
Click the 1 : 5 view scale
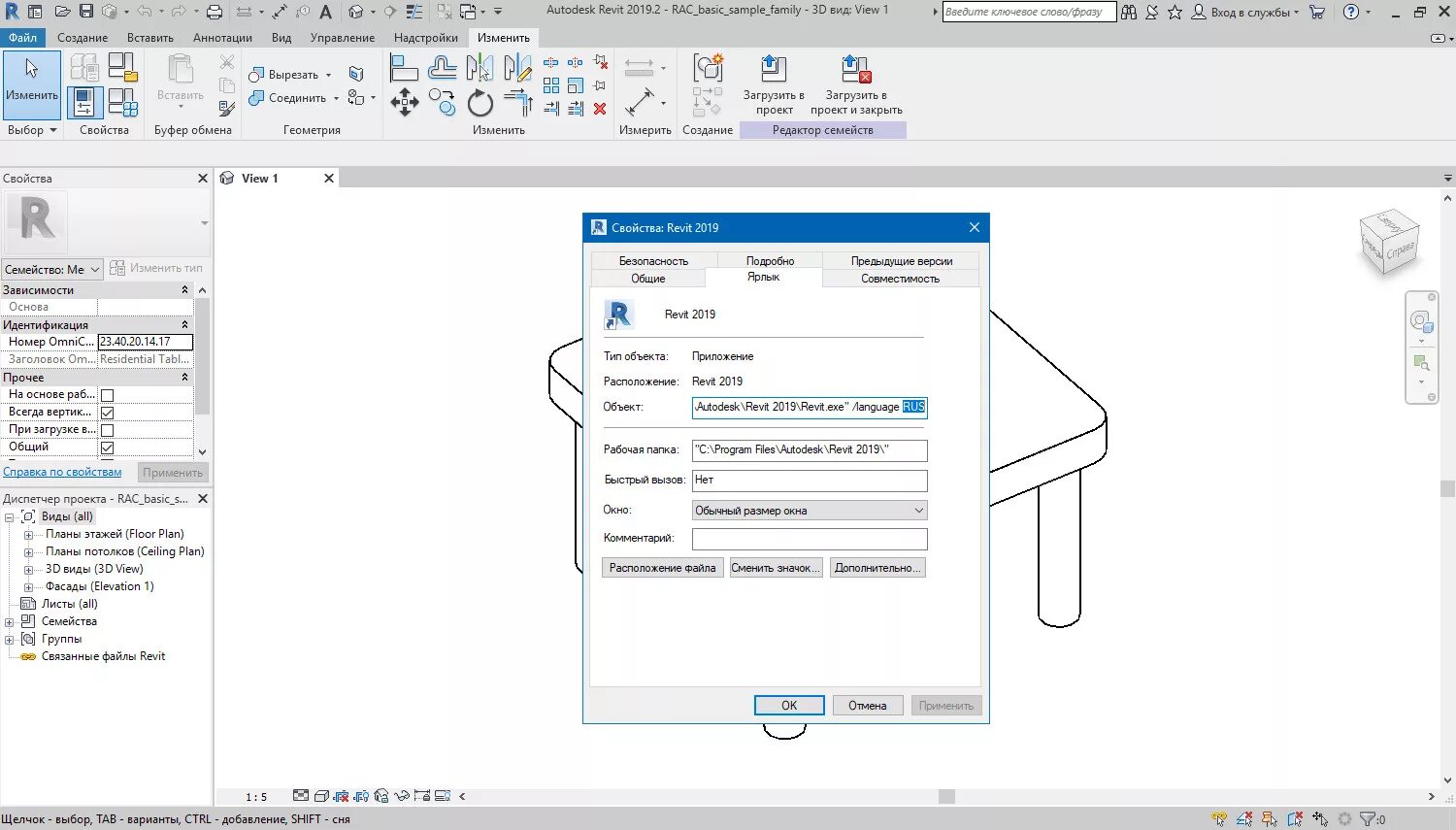(x=256, y=797)
